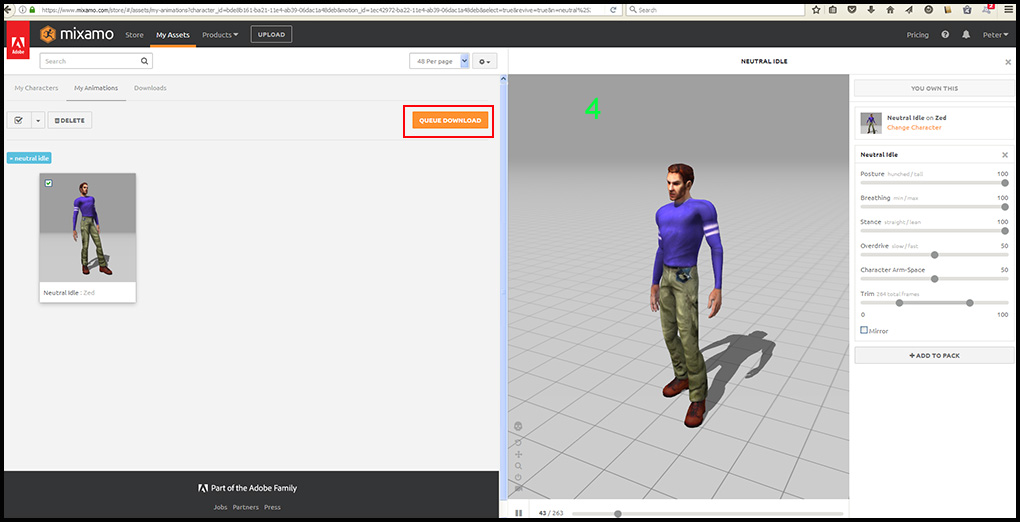The image size is (1020, 522).
Task: Click the UPLOAD button
Action: pyautogui.click(x=271, y=34)
